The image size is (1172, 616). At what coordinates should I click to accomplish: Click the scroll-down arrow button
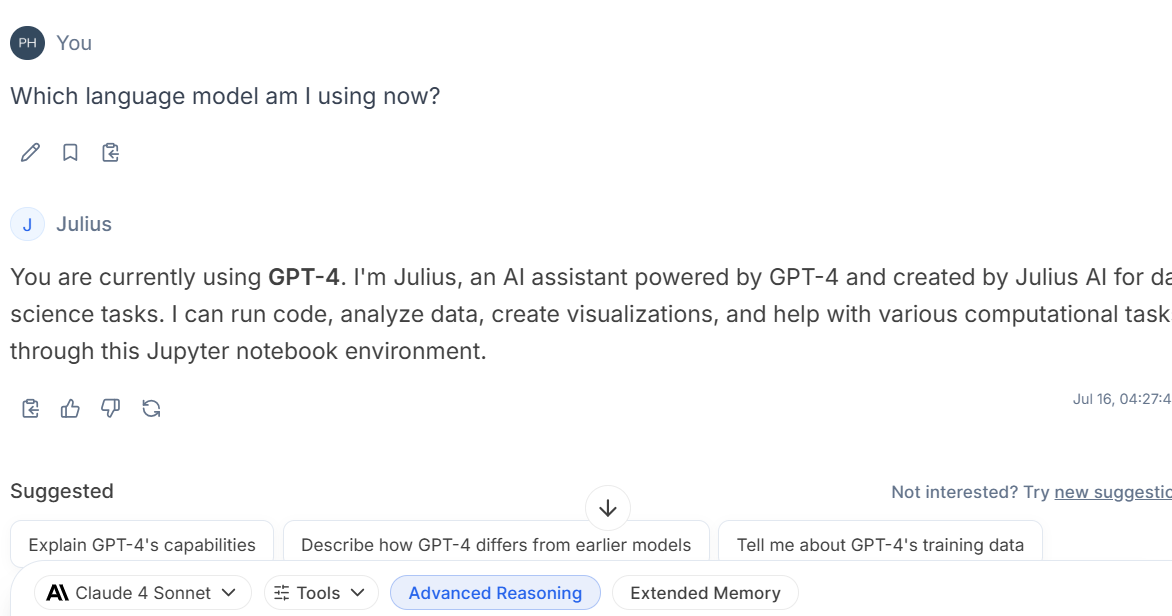[608, 508]
